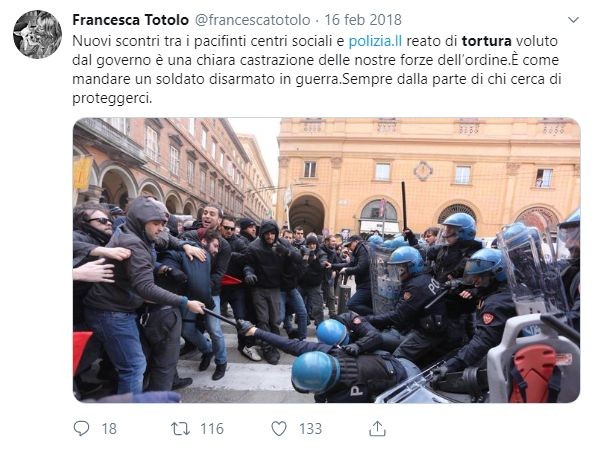This screenshot has width=594, height=449.
Task: Open the Francesca Totolo display name
Action: (130, 20)
